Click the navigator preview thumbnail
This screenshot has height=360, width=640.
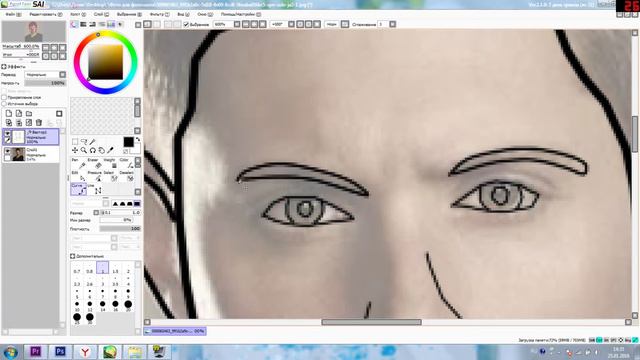pyautogui.click(x=33, y=31)
